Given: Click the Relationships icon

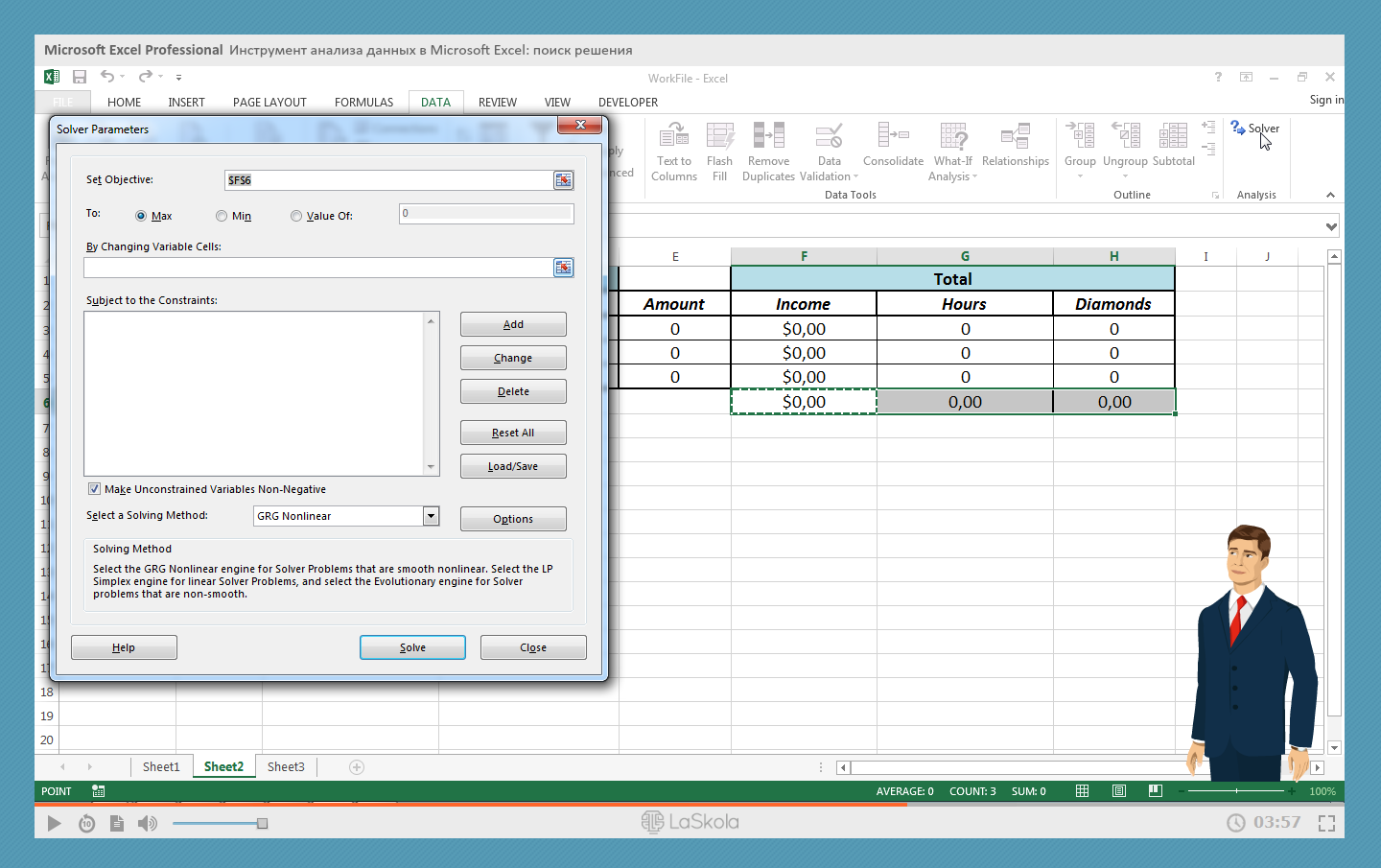Looking at the screenshot, I should click(1015, 136).
